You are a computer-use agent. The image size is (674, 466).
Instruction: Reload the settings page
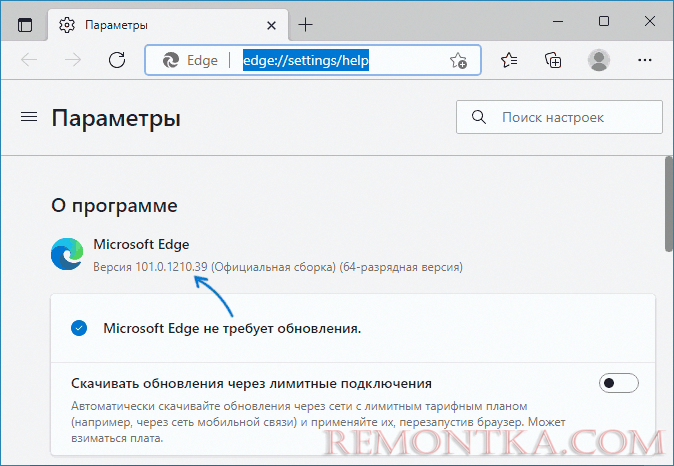pos(116,60)
